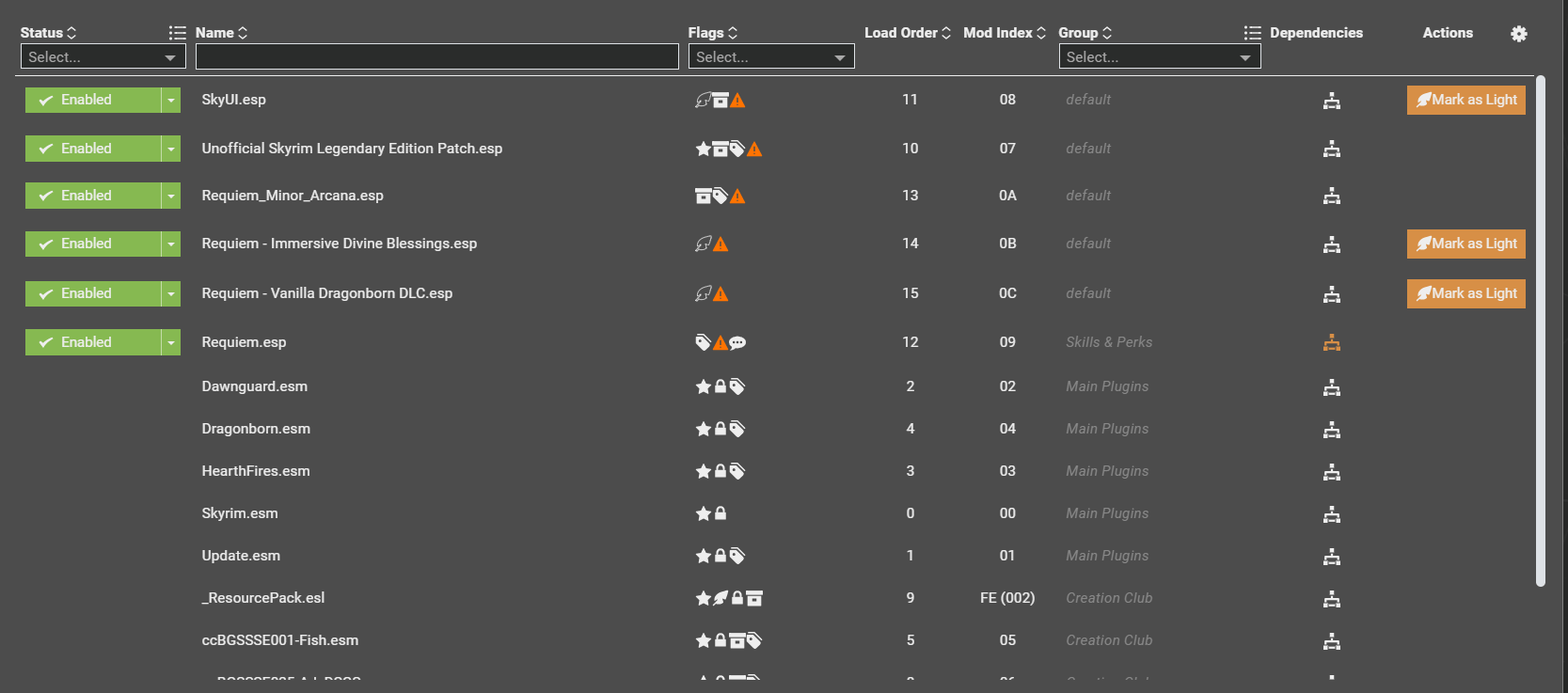Sort by Load Order column header

click(908, 33)
